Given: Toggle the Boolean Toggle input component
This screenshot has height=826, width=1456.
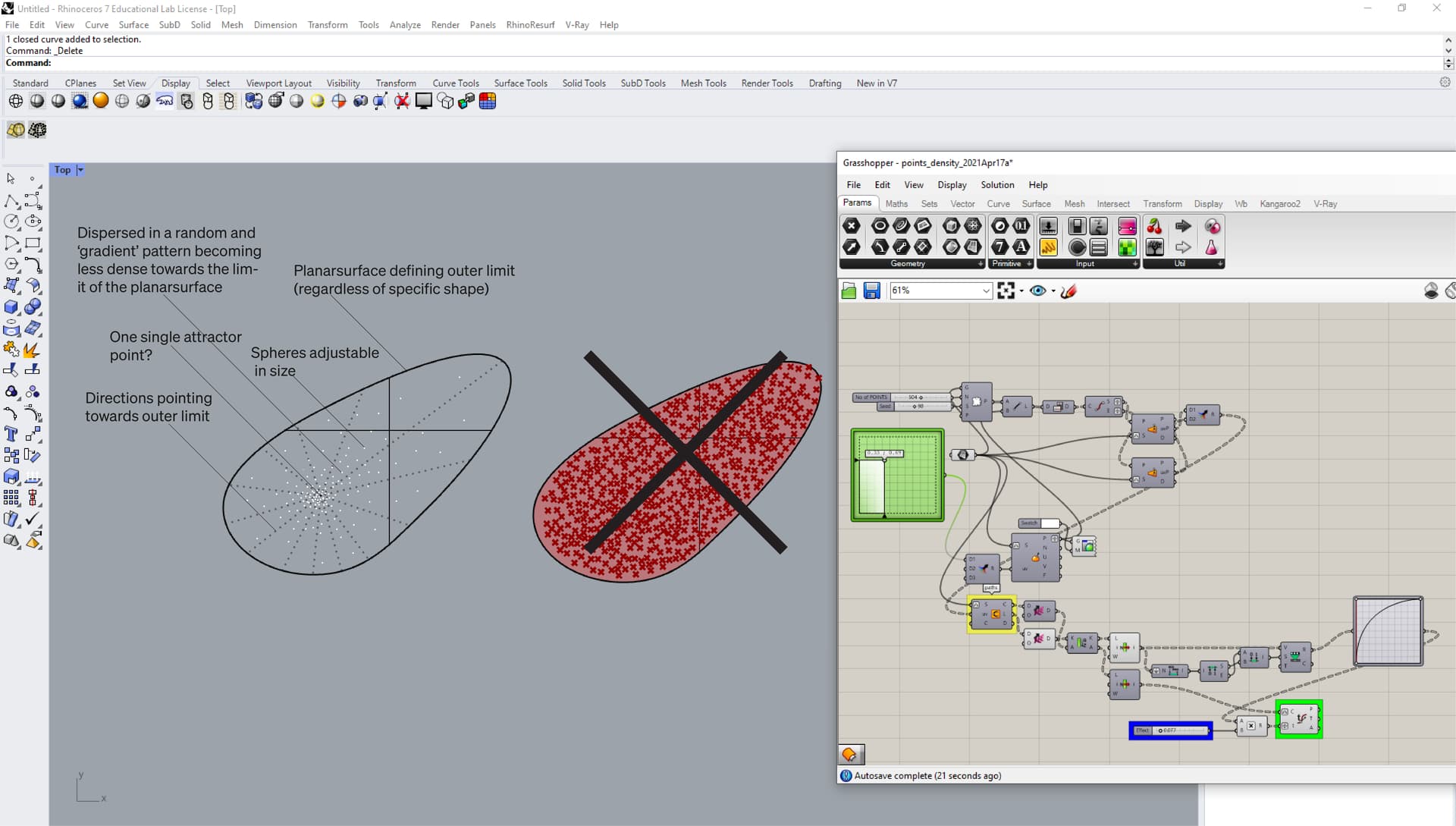Looking at the screenshot, I should tap(1076, 226).
